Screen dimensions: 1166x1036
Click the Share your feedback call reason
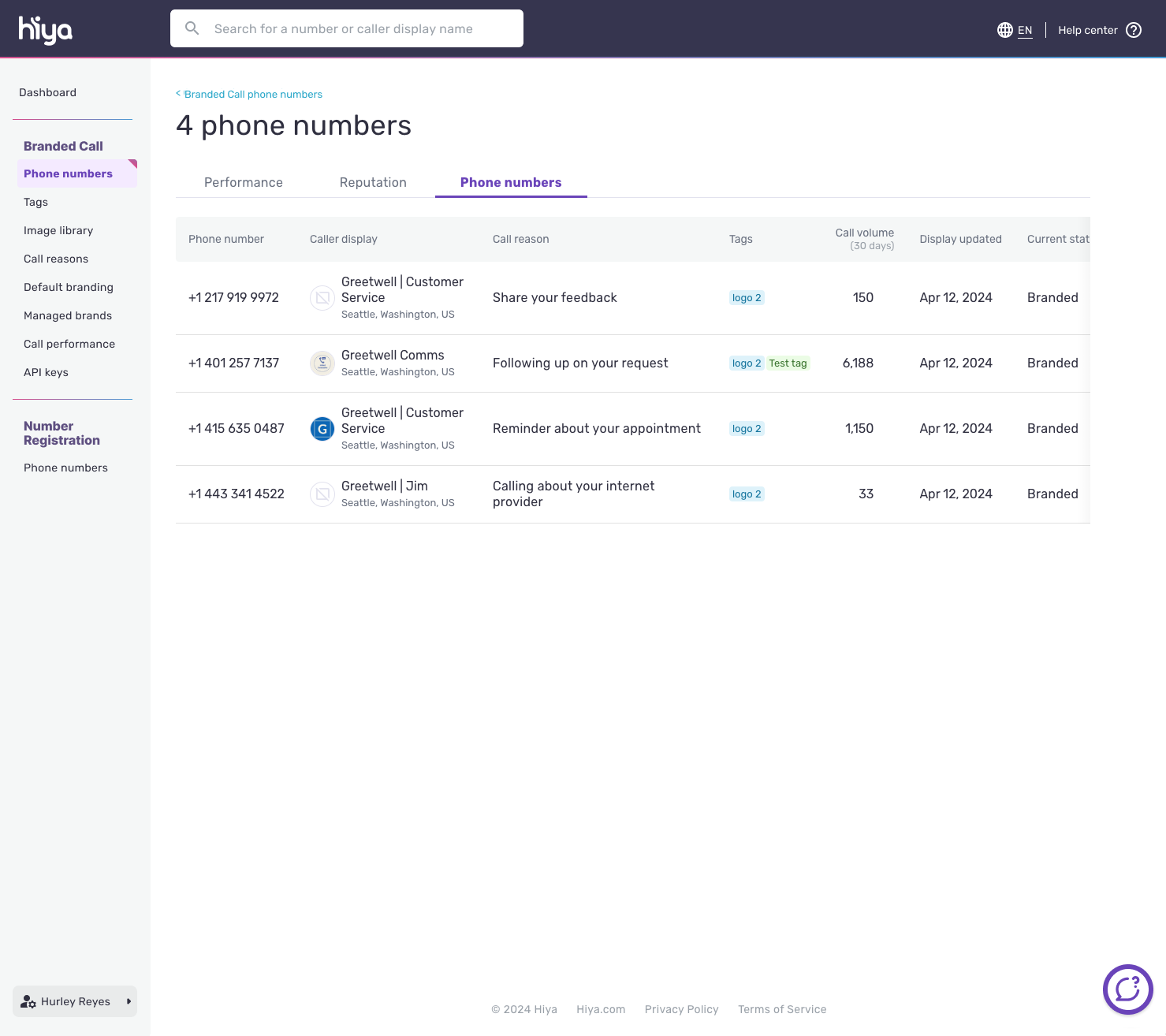coord(555,297)
